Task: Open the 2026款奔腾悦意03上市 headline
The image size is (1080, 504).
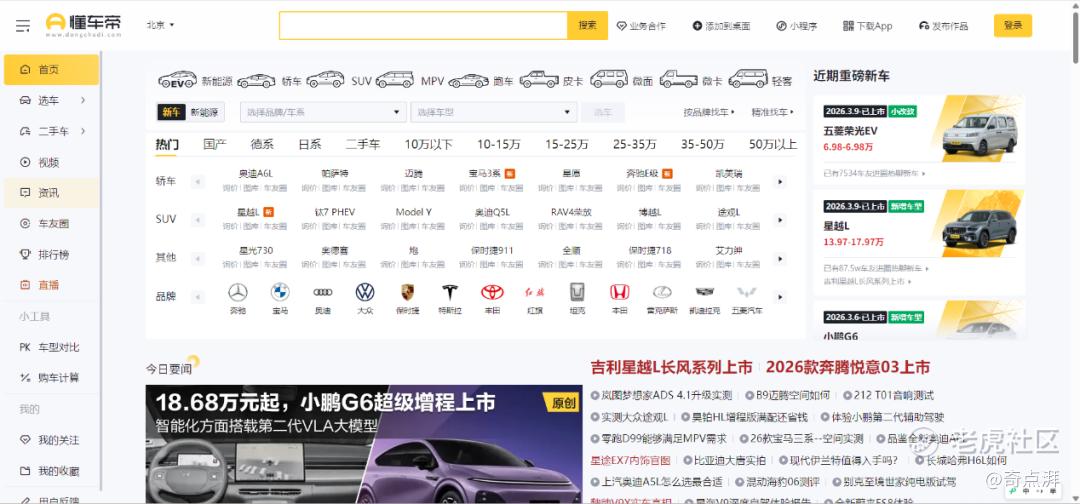Action: 848,367
